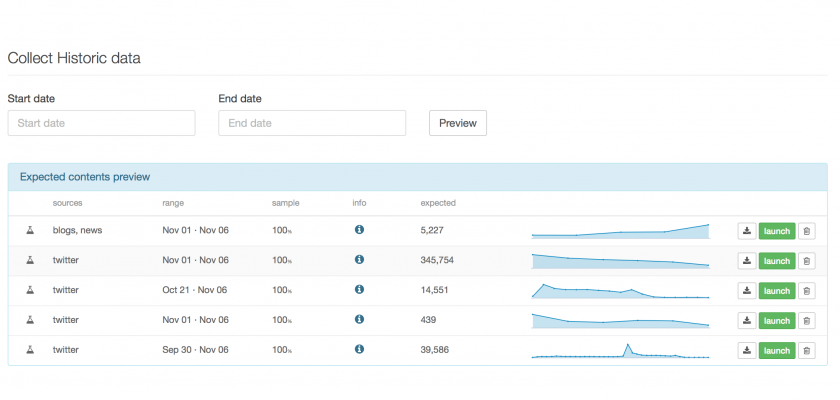This screenshot has height=400, width=840.
Task: Hit launch for the 439 twitter row
Action: point(777,321)
